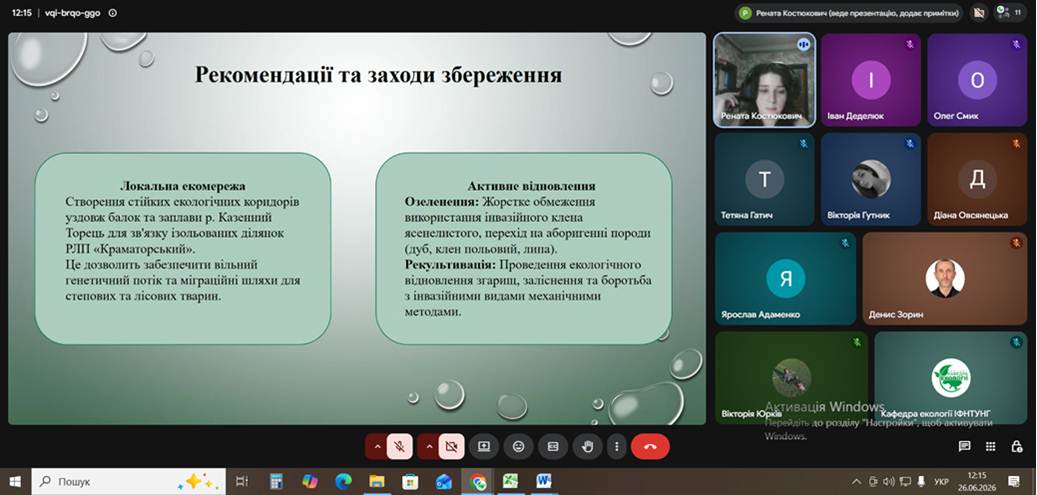The image size is (1037, 495).
Task: Select Діана Овсянецька participant tile
Action: pos(977,179)
